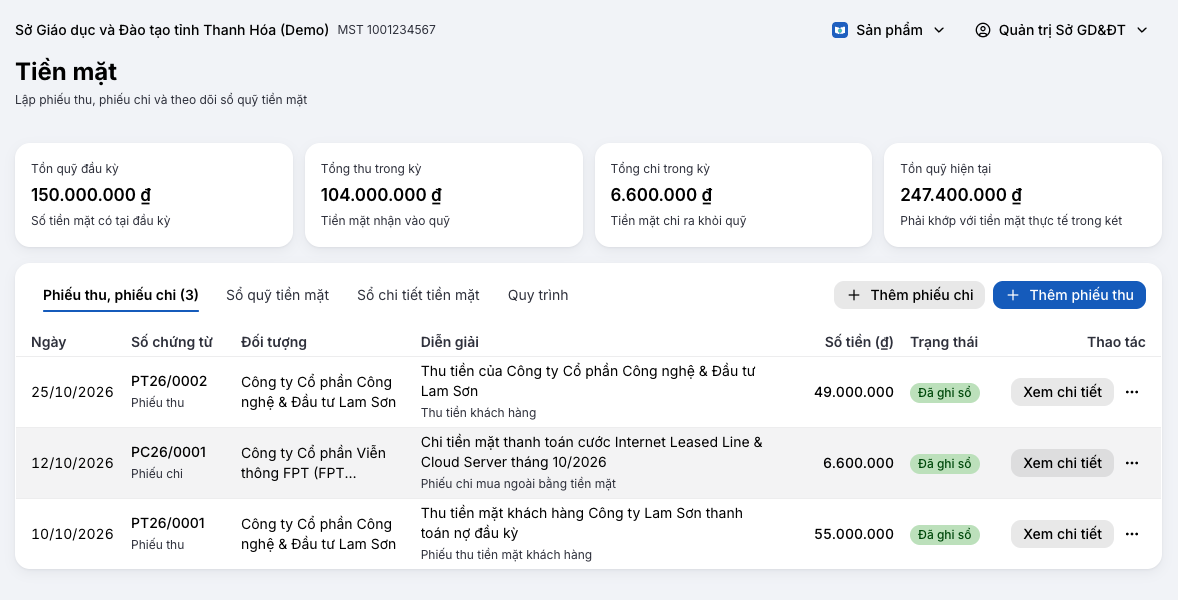Click the Đối tượng column header

tap(273, 342)
